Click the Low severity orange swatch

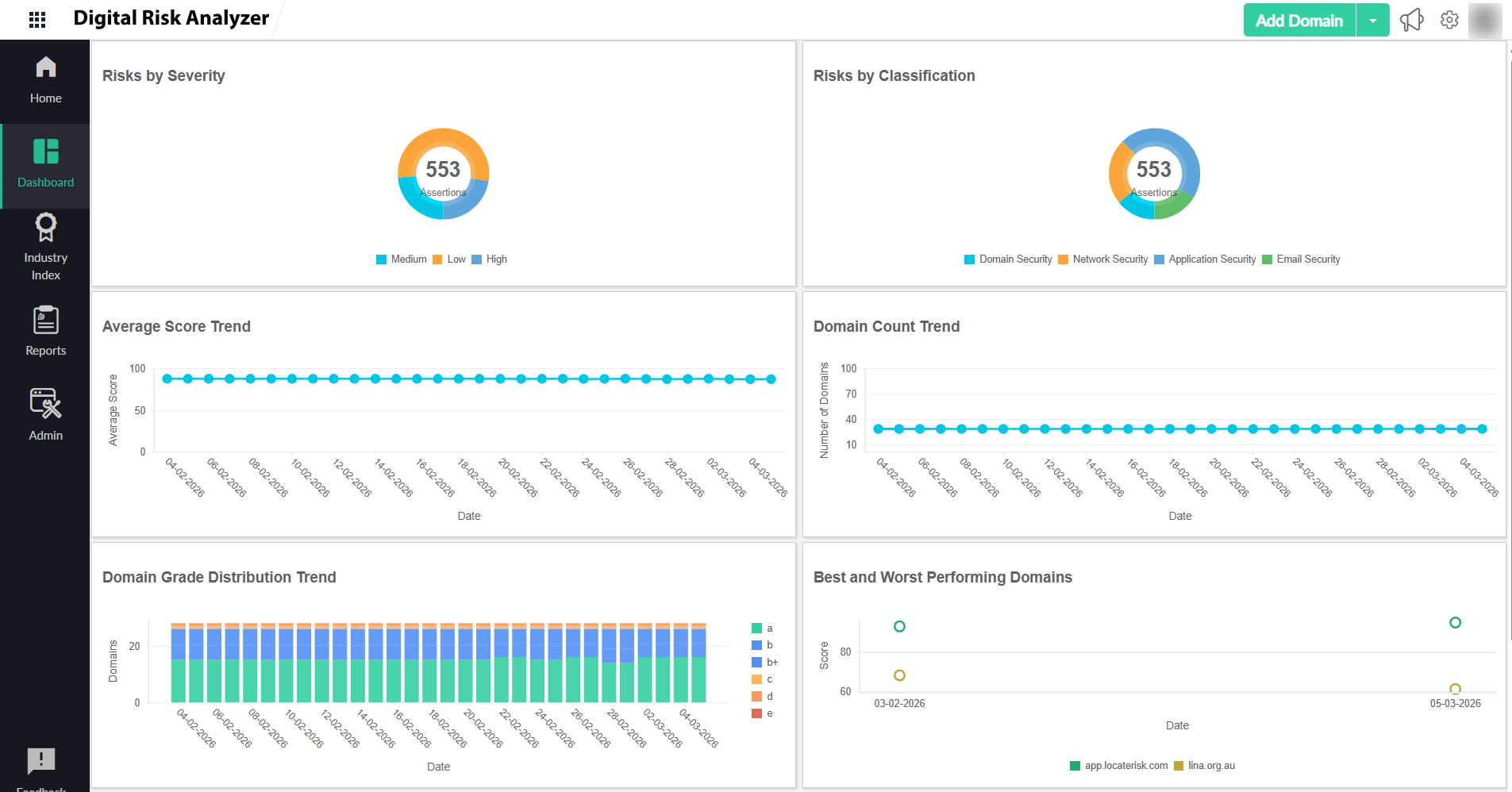pyautogui.click(x=437, y=260)
